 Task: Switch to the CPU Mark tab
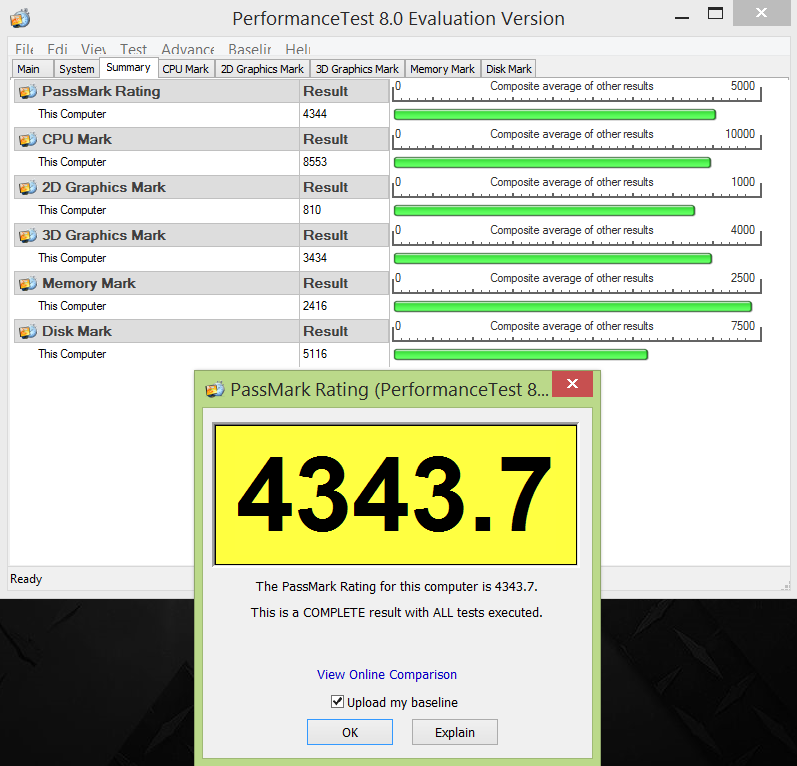click(186, 69)
